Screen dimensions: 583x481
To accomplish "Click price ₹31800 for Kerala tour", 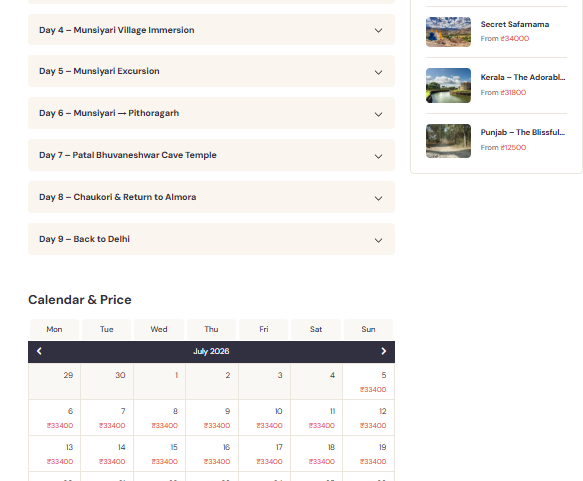I will click(513, 93).
